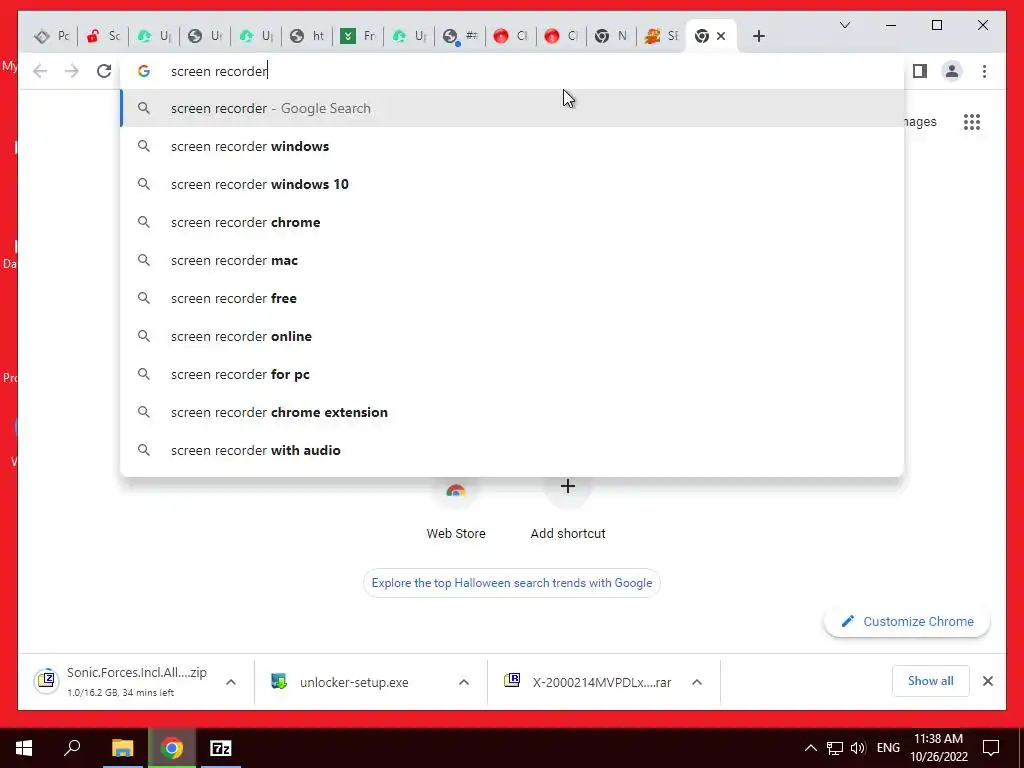
Task: Click the Customize Chrome button
Action: click(x=907, y=621)
